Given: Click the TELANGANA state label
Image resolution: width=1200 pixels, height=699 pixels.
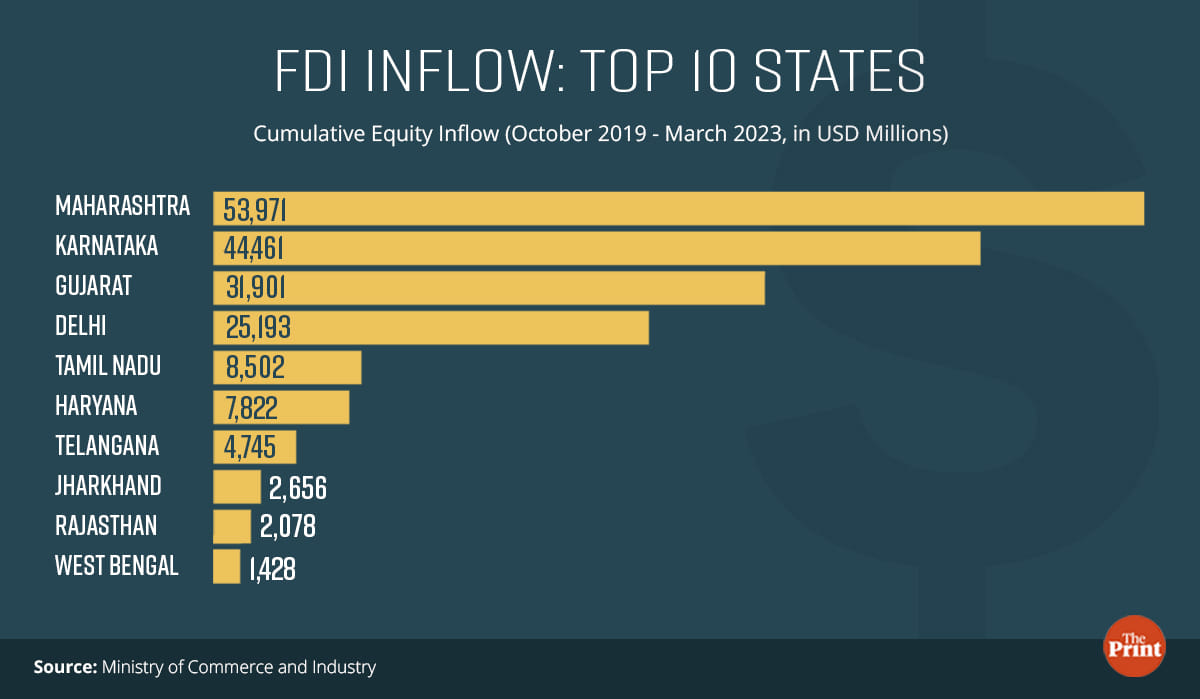Looking at the screenshot, I should (107, 446).
